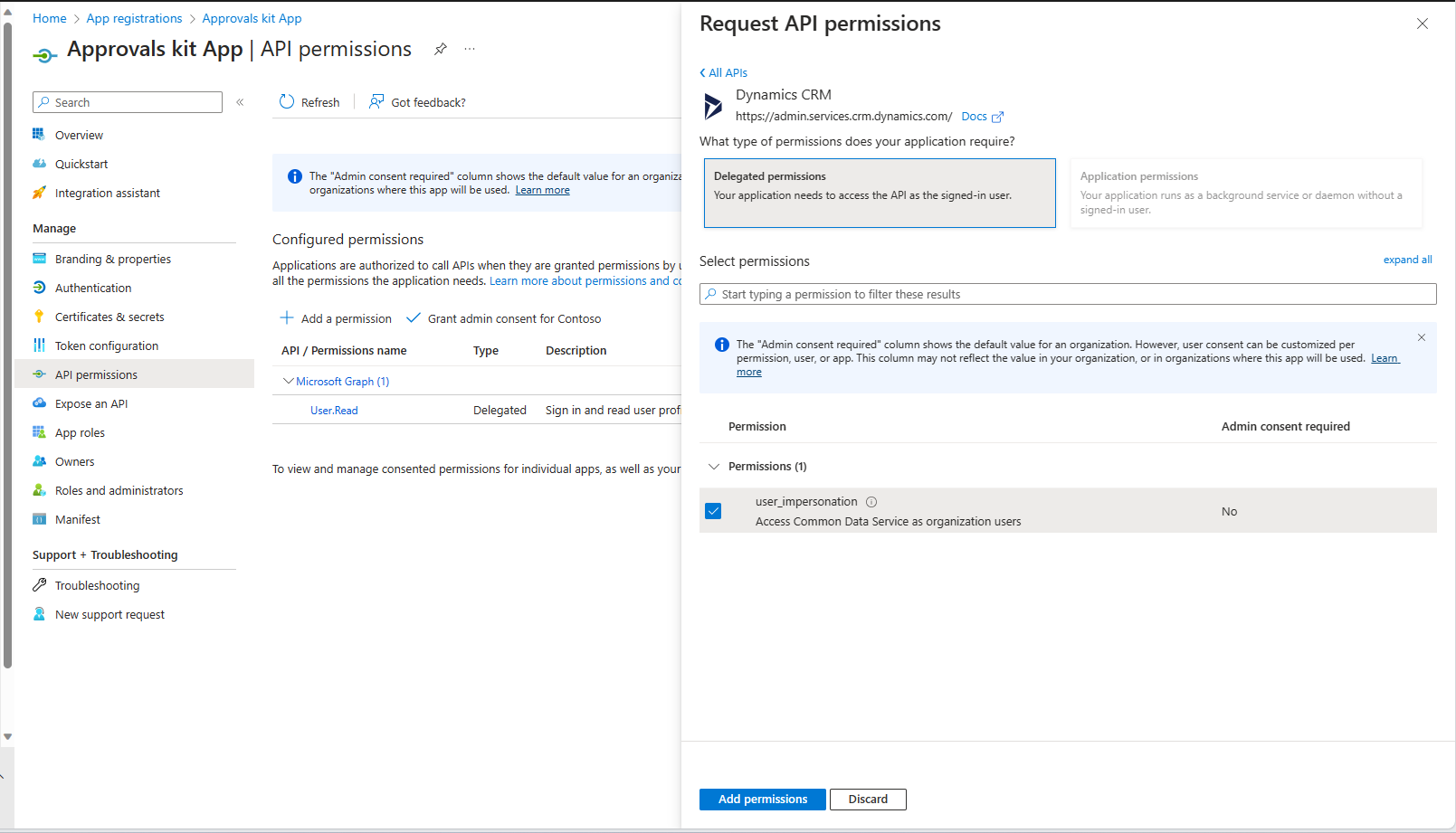Click the Quickstart cloud icon
This screenshot has width=1456, height=833.
coord(39,164)
